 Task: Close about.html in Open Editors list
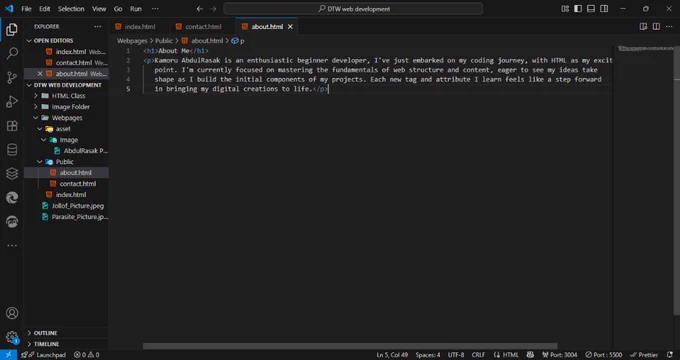pyautogui.click(x=40, y=74)
